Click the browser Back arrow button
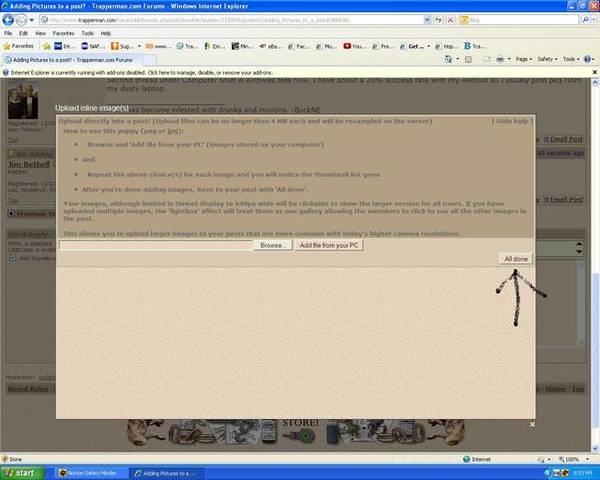Viewport: 600px width, 480px height. (x=10, y=18)
